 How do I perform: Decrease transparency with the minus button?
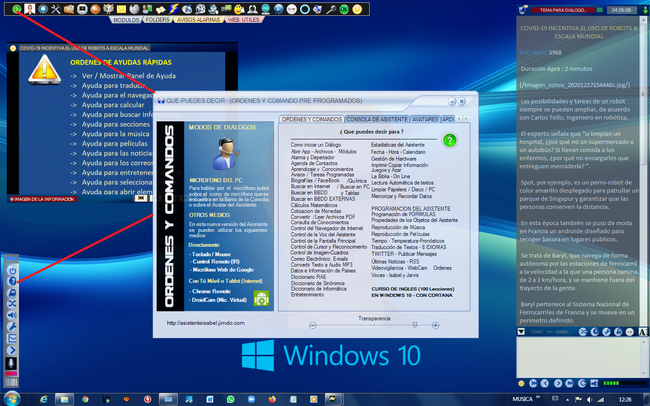(313, 326)
